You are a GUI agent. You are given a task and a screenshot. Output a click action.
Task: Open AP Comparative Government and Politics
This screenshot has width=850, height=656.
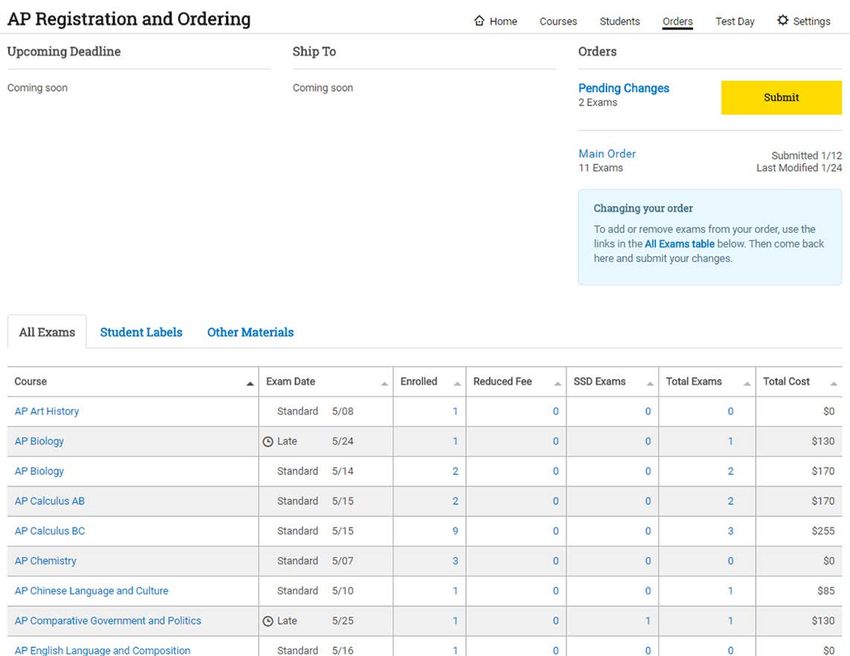point(107,620)
